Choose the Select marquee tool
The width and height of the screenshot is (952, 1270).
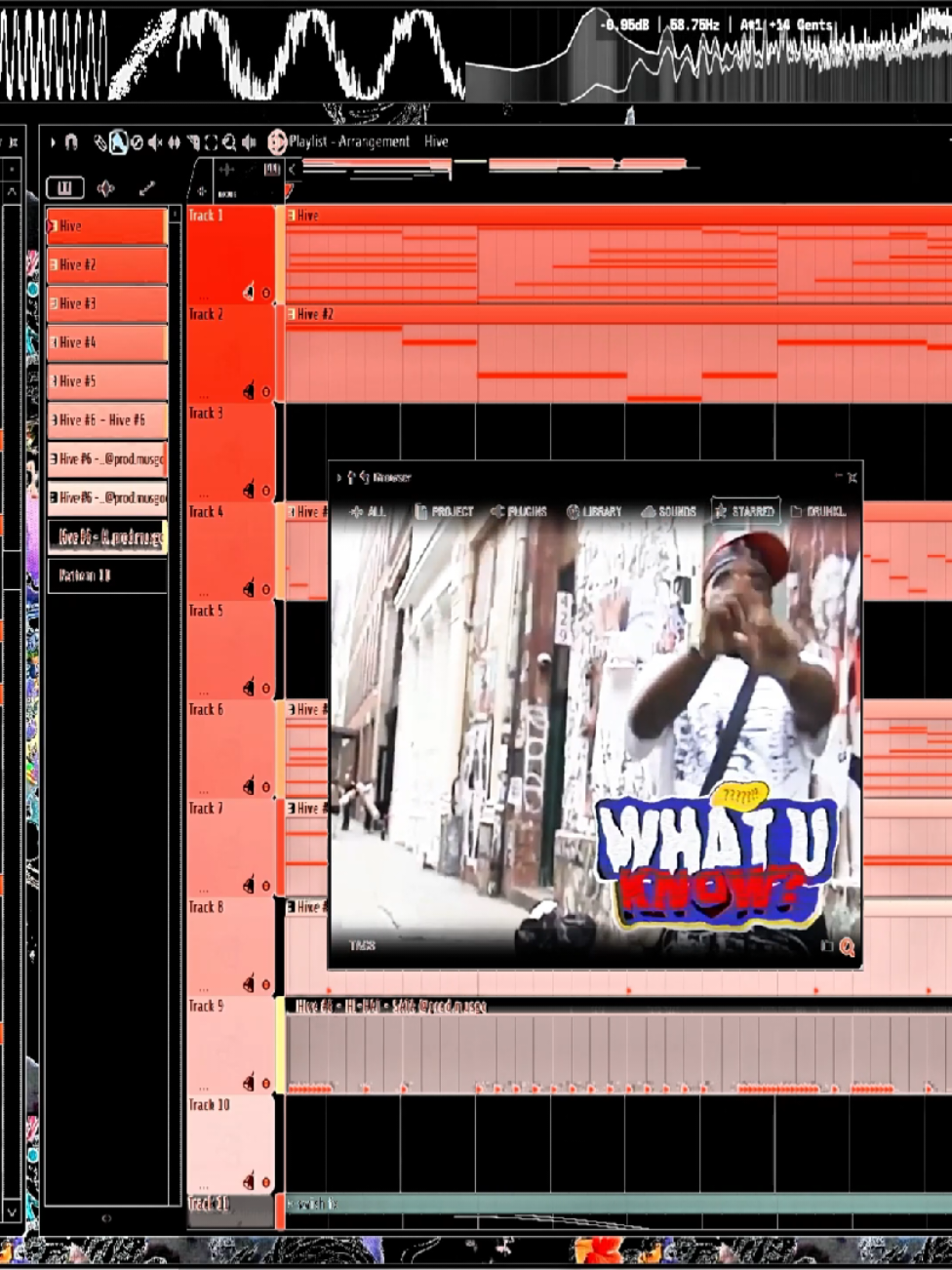pyautogui.click(x=211, y=142)
